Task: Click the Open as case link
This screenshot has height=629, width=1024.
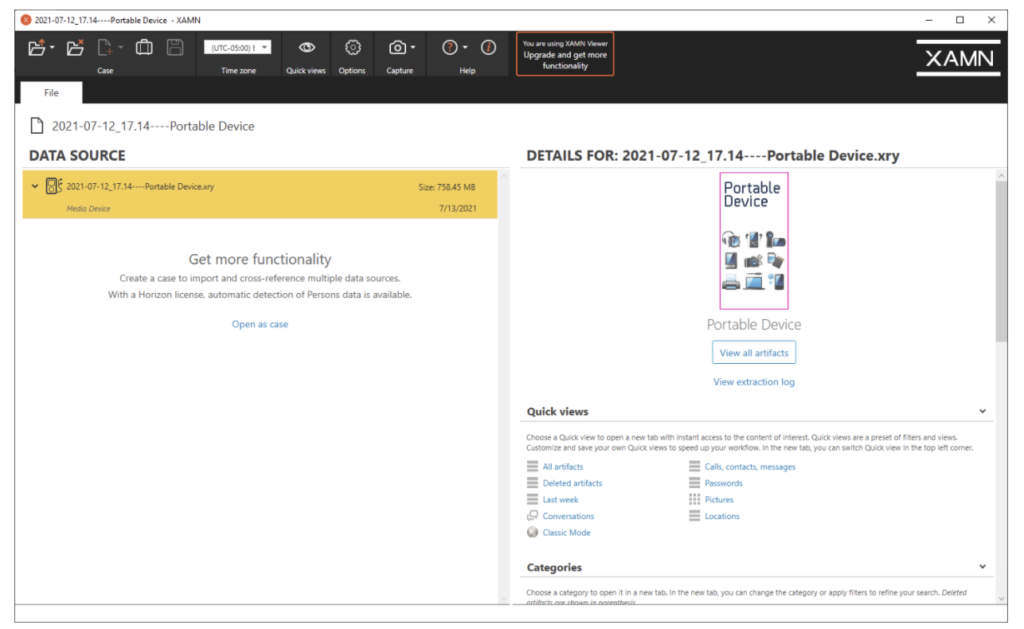Action: 260,324
